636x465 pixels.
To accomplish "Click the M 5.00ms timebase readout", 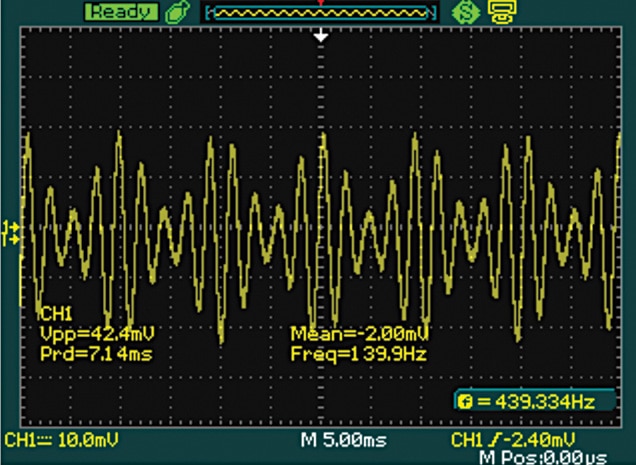I will [343, 440].
